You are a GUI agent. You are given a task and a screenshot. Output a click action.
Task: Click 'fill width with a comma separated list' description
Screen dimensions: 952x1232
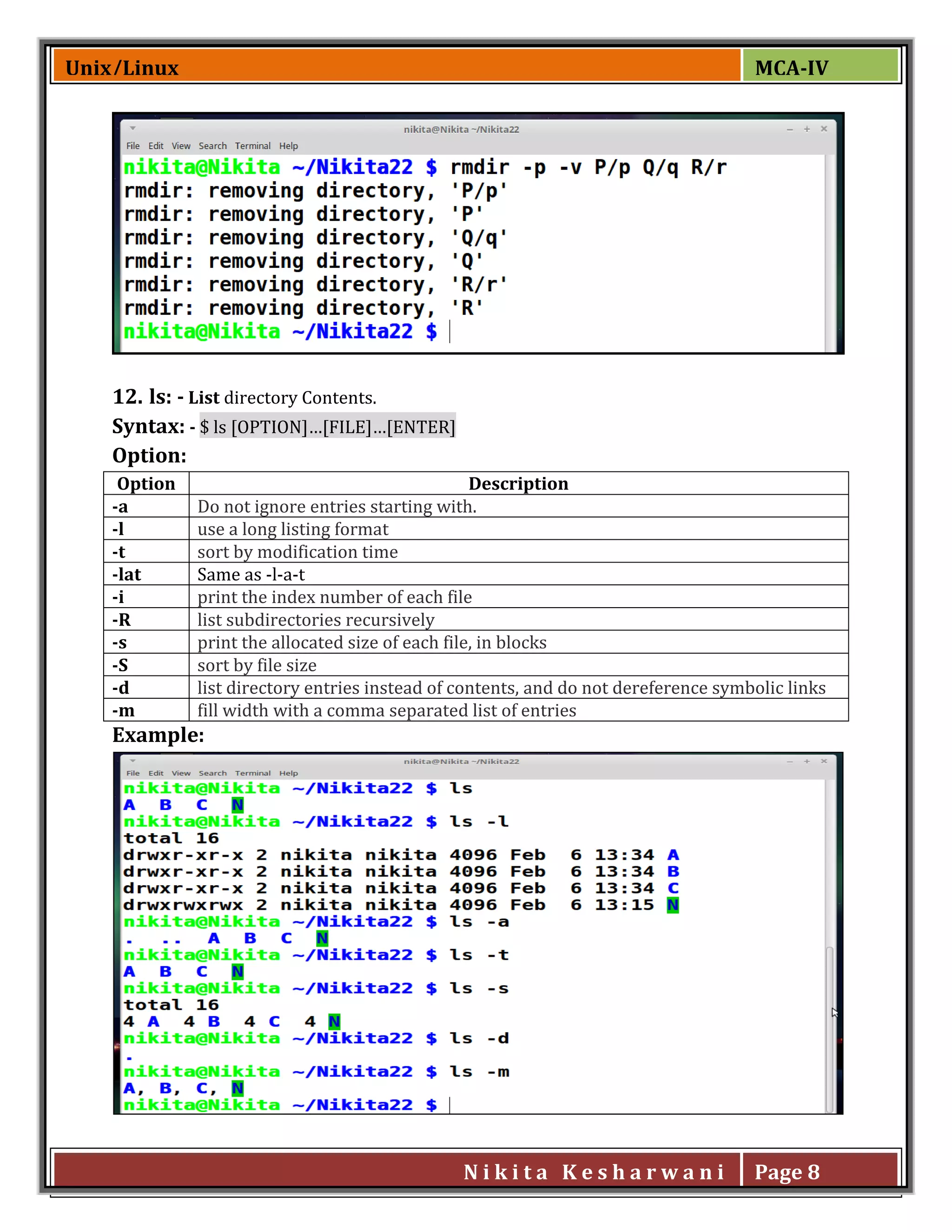tap(387, 710)
